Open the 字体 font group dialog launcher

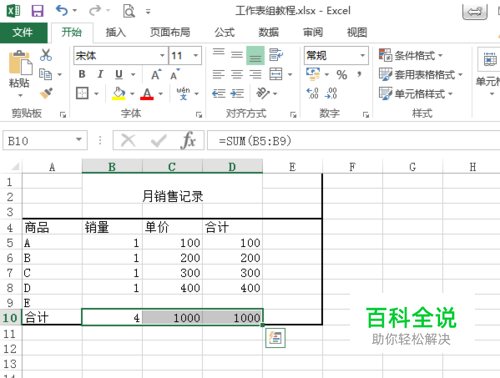(x=199, y=115)
